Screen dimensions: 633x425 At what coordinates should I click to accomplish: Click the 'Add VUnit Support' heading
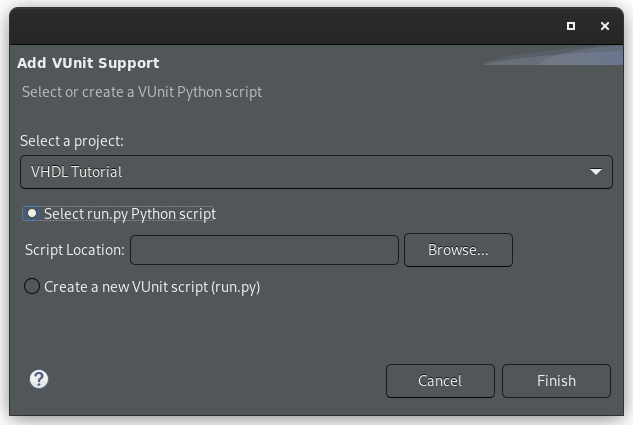click(88, 63)
